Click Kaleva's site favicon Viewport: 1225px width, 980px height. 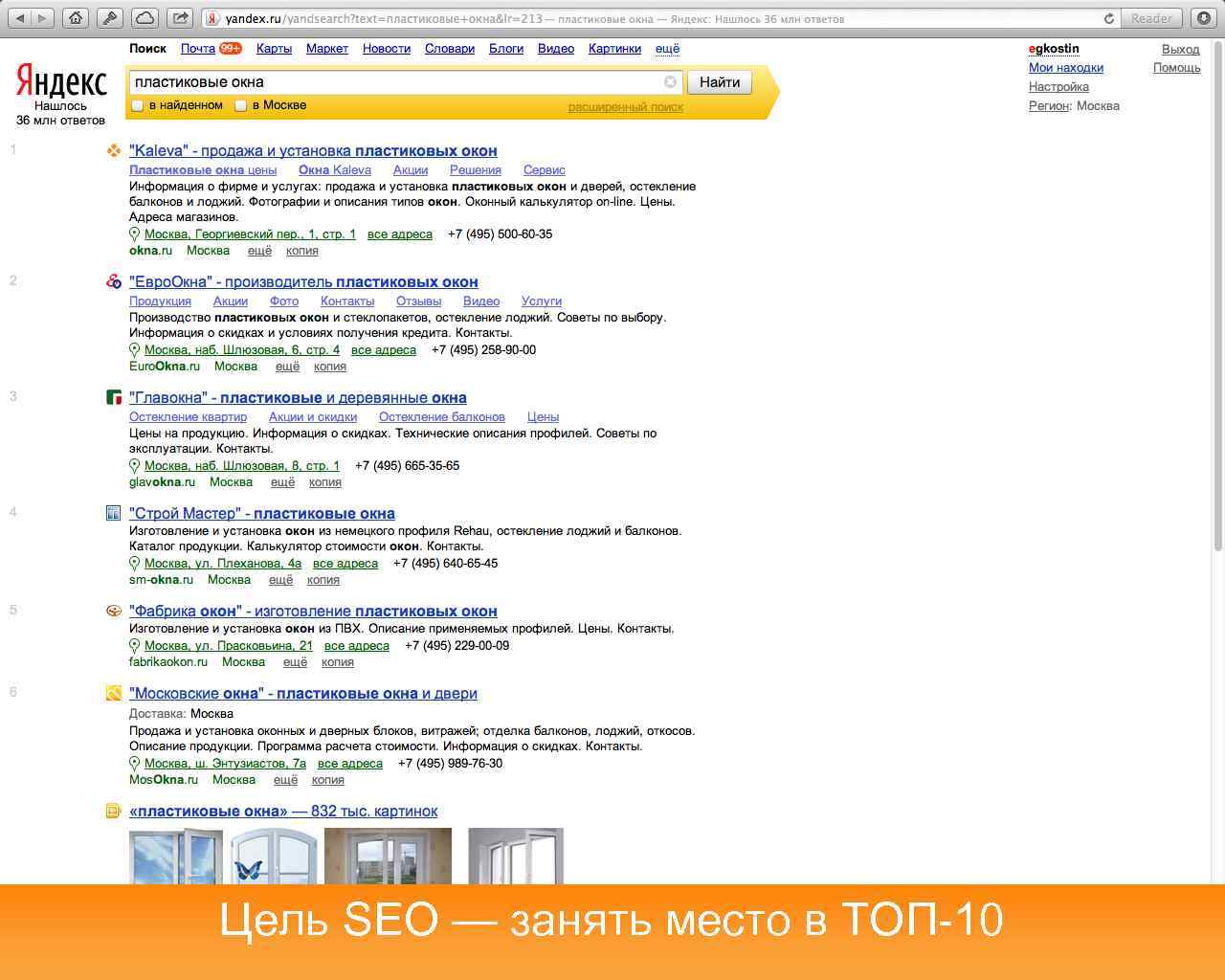113,150
